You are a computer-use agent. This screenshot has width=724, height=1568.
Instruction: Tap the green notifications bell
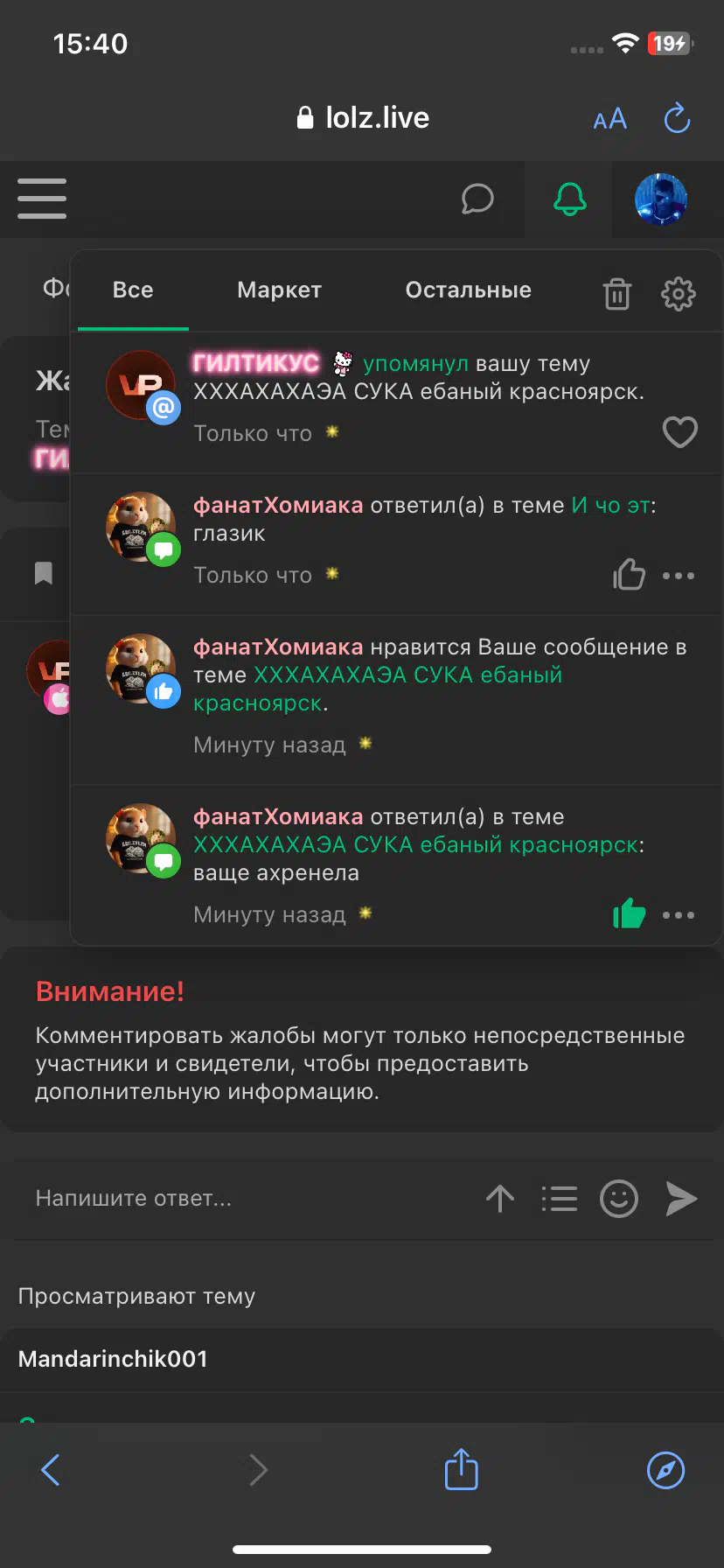[x=570, y=199]
